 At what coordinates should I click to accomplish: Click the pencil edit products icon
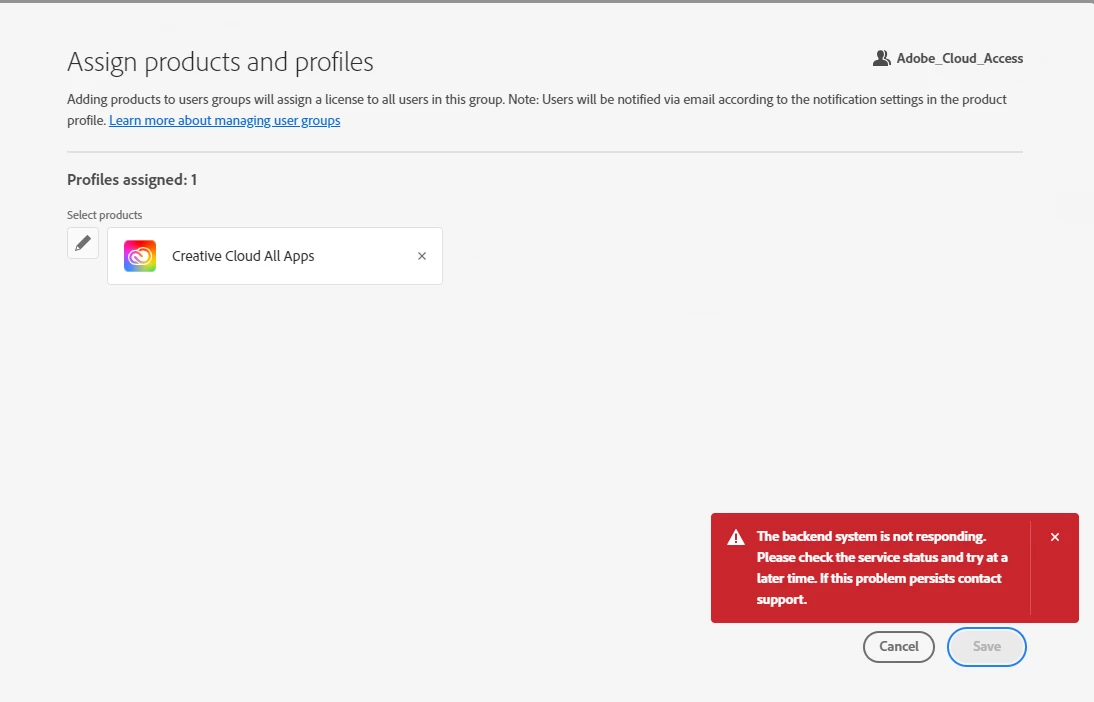(x=83, y=243)
